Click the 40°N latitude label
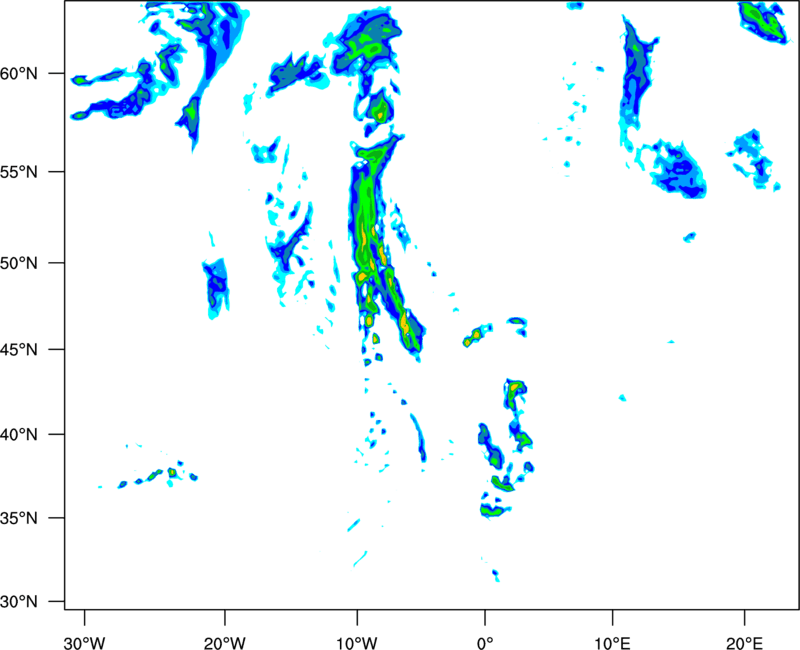Viewport: 800px width, 650px height. coord(19,435)
